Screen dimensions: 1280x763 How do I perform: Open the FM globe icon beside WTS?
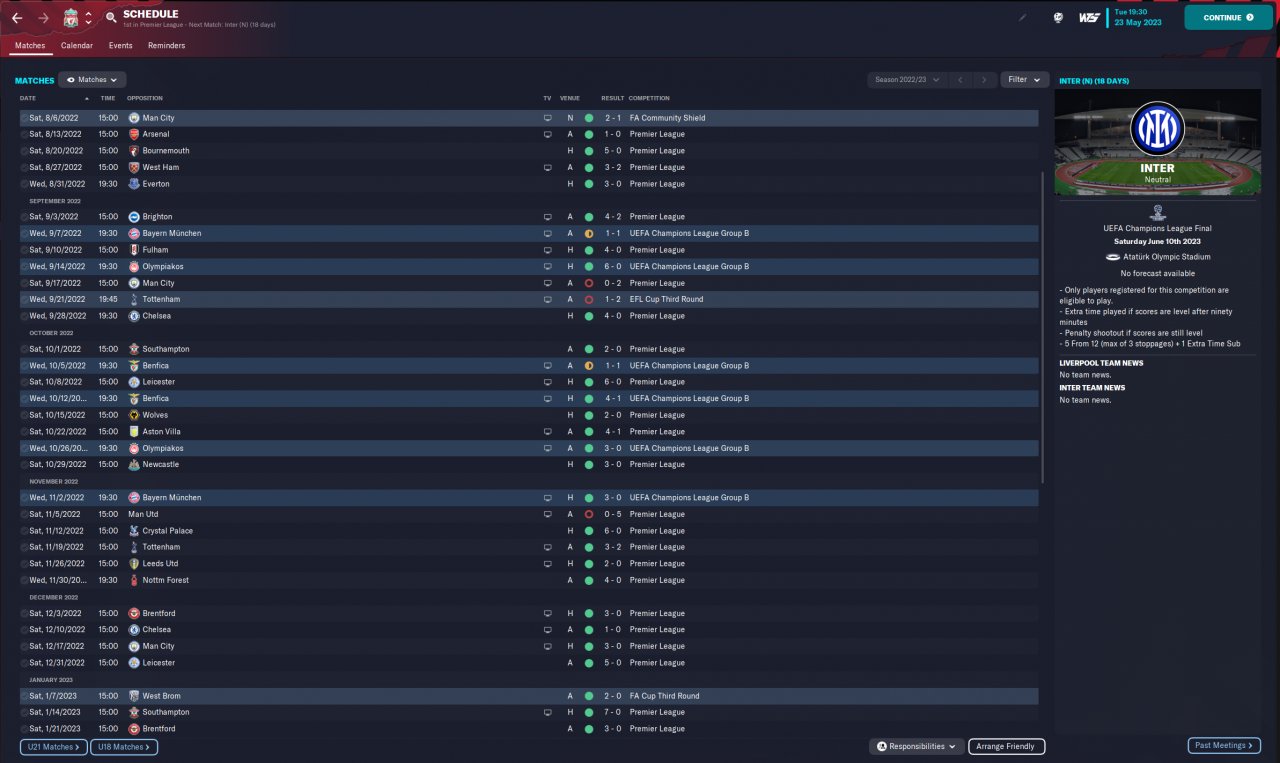1058,17
